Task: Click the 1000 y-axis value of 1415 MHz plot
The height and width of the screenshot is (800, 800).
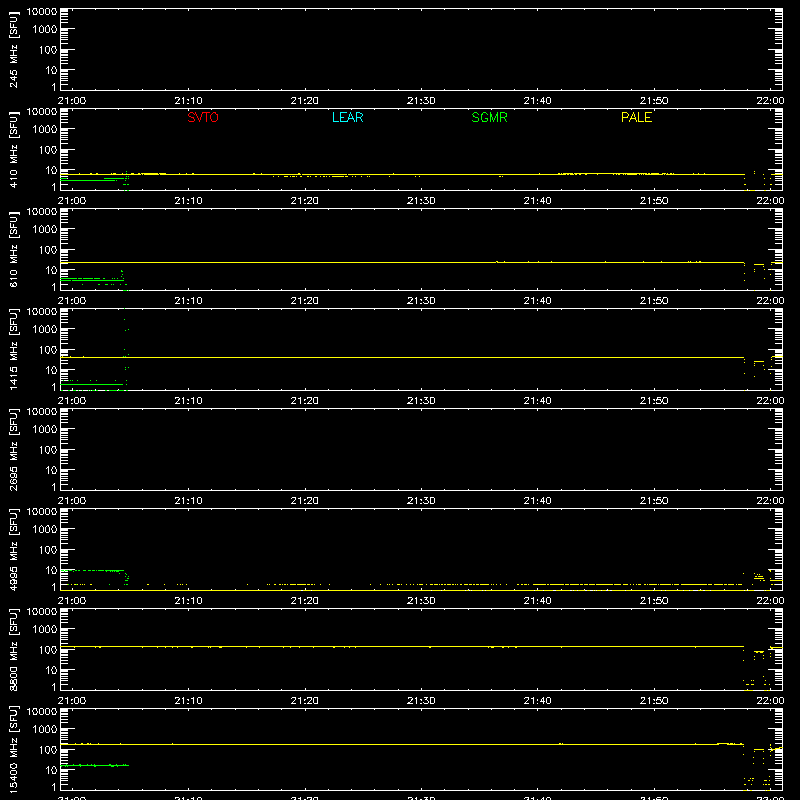Action: 45,330
